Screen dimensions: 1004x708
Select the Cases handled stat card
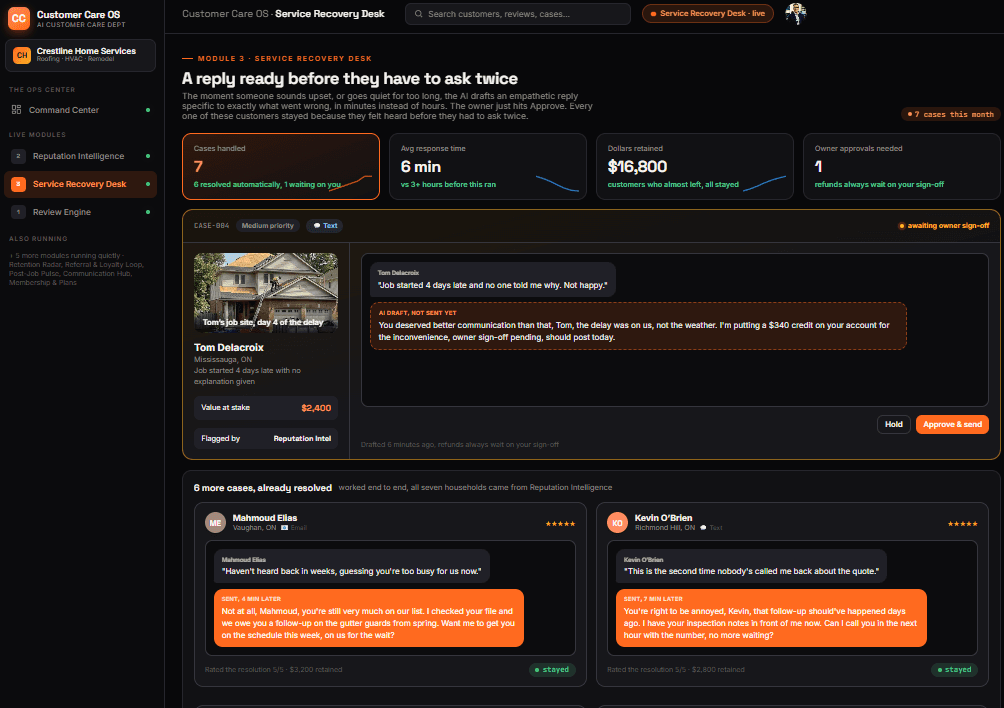(x=281, y=166)
